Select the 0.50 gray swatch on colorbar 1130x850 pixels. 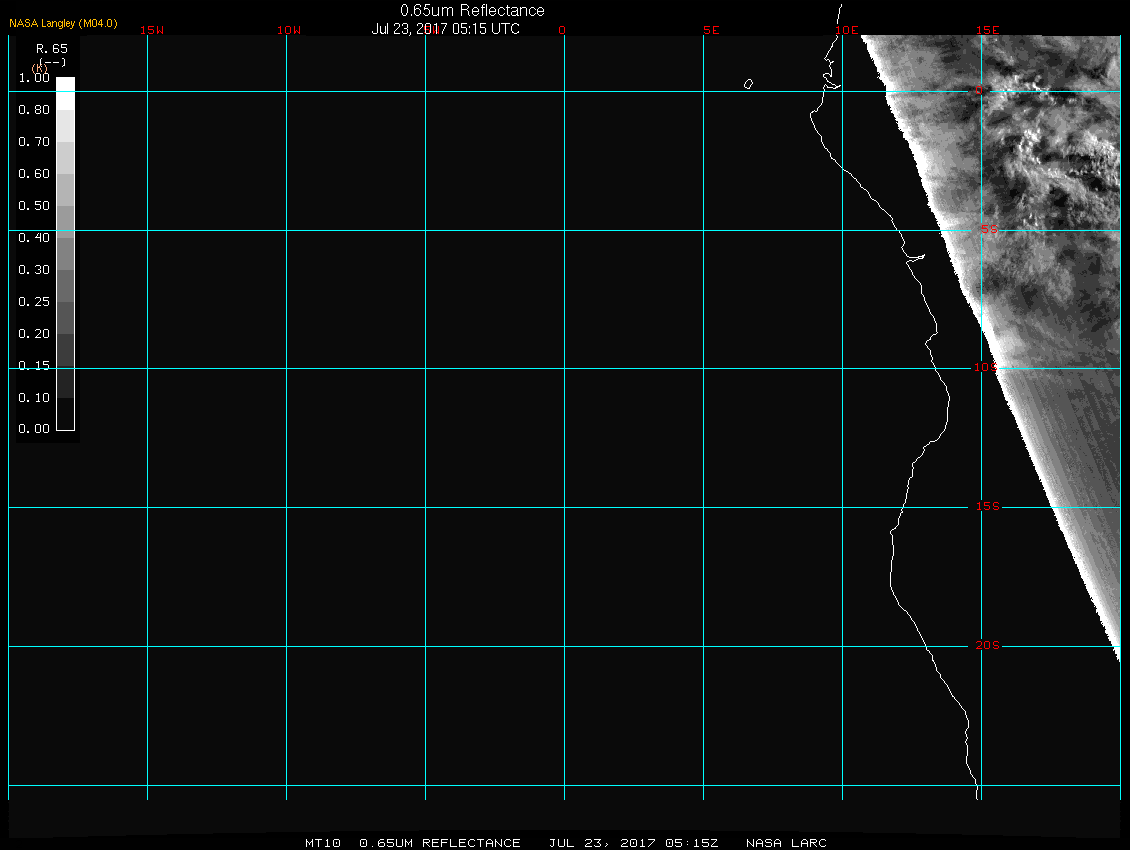coord(65,206)
